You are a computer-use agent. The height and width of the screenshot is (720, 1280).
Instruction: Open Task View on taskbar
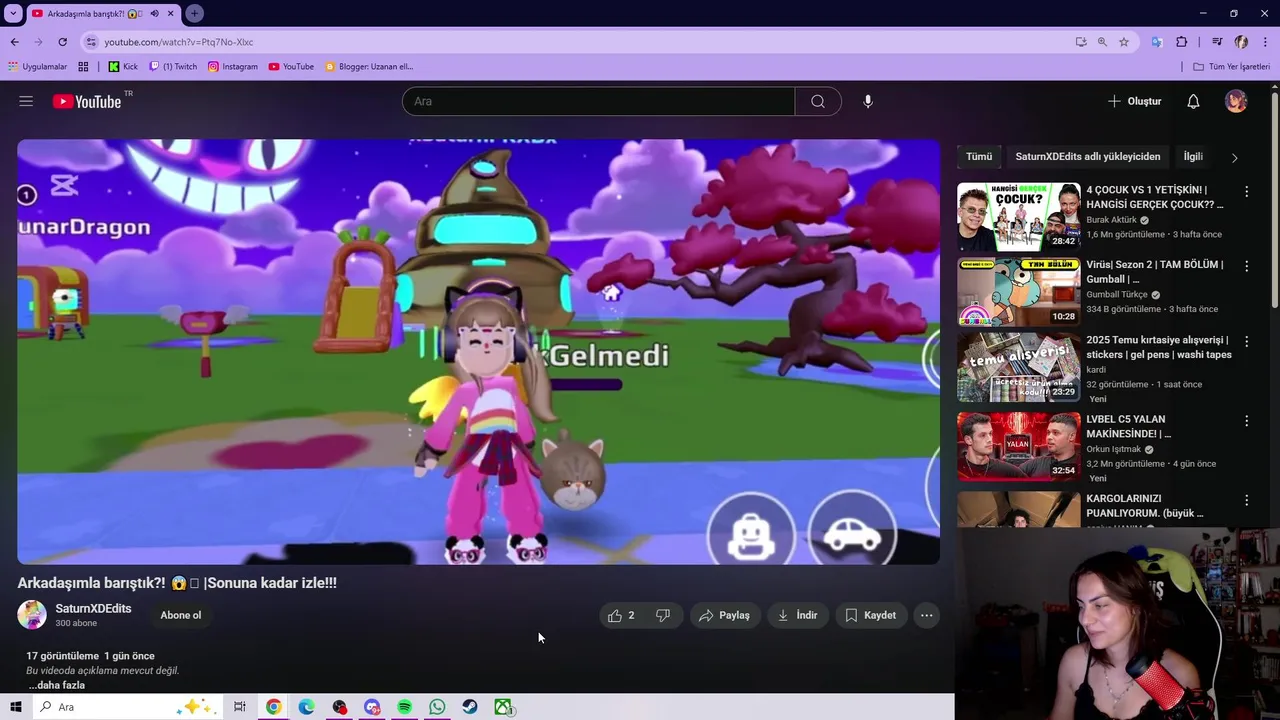point(240,707)
